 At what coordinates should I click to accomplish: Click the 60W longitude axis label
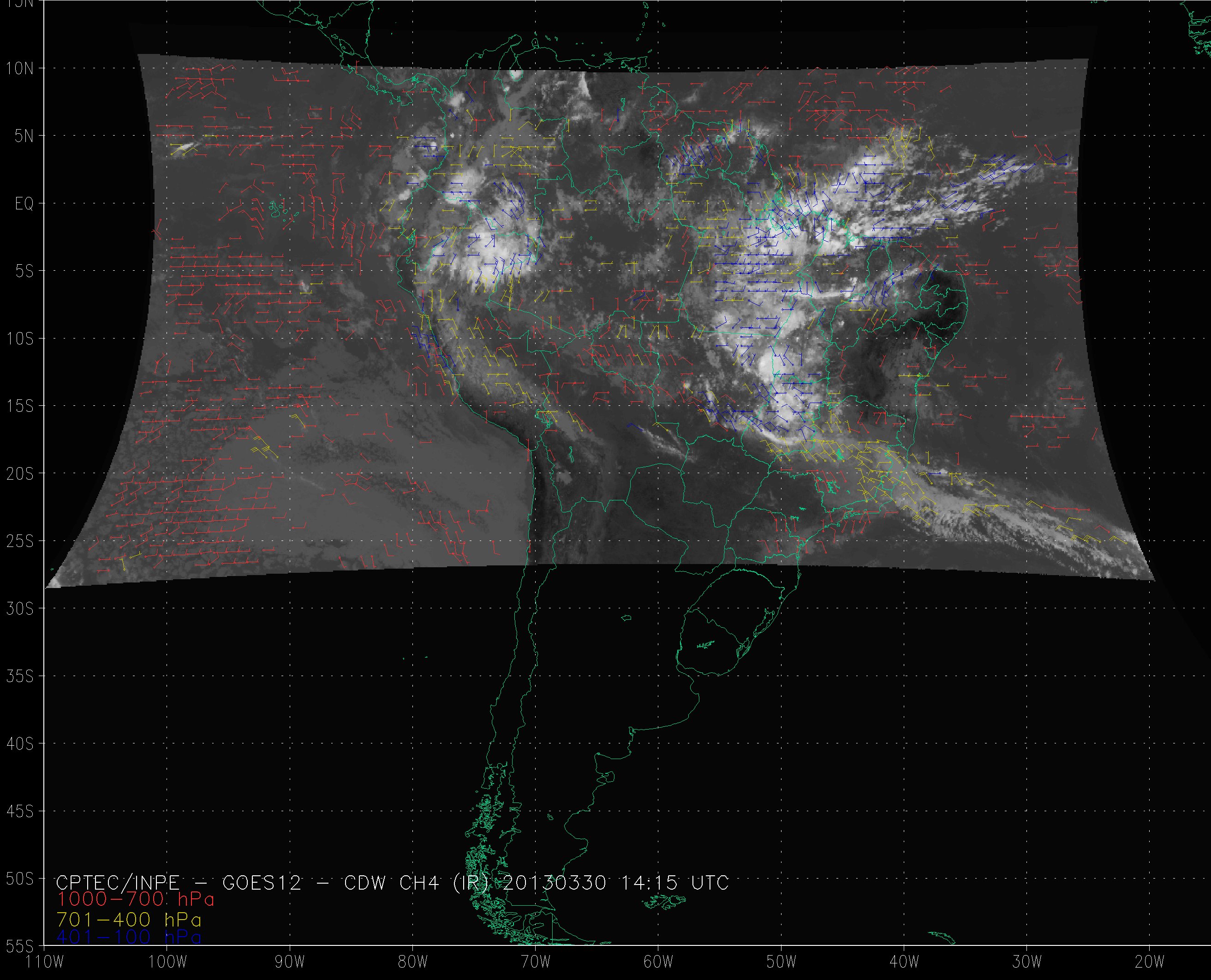(658, 962)
